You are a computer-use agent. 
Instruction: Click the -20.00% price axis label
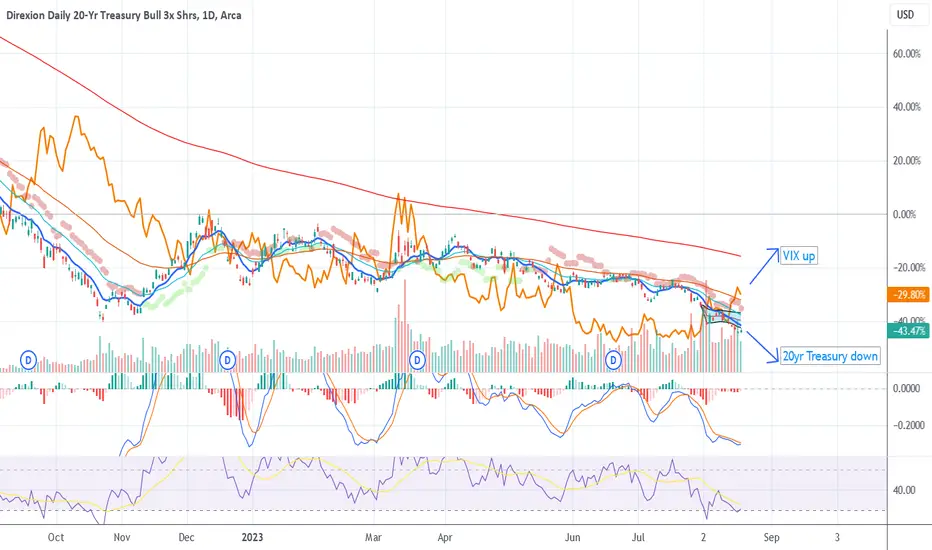click(x=908, y=268)
